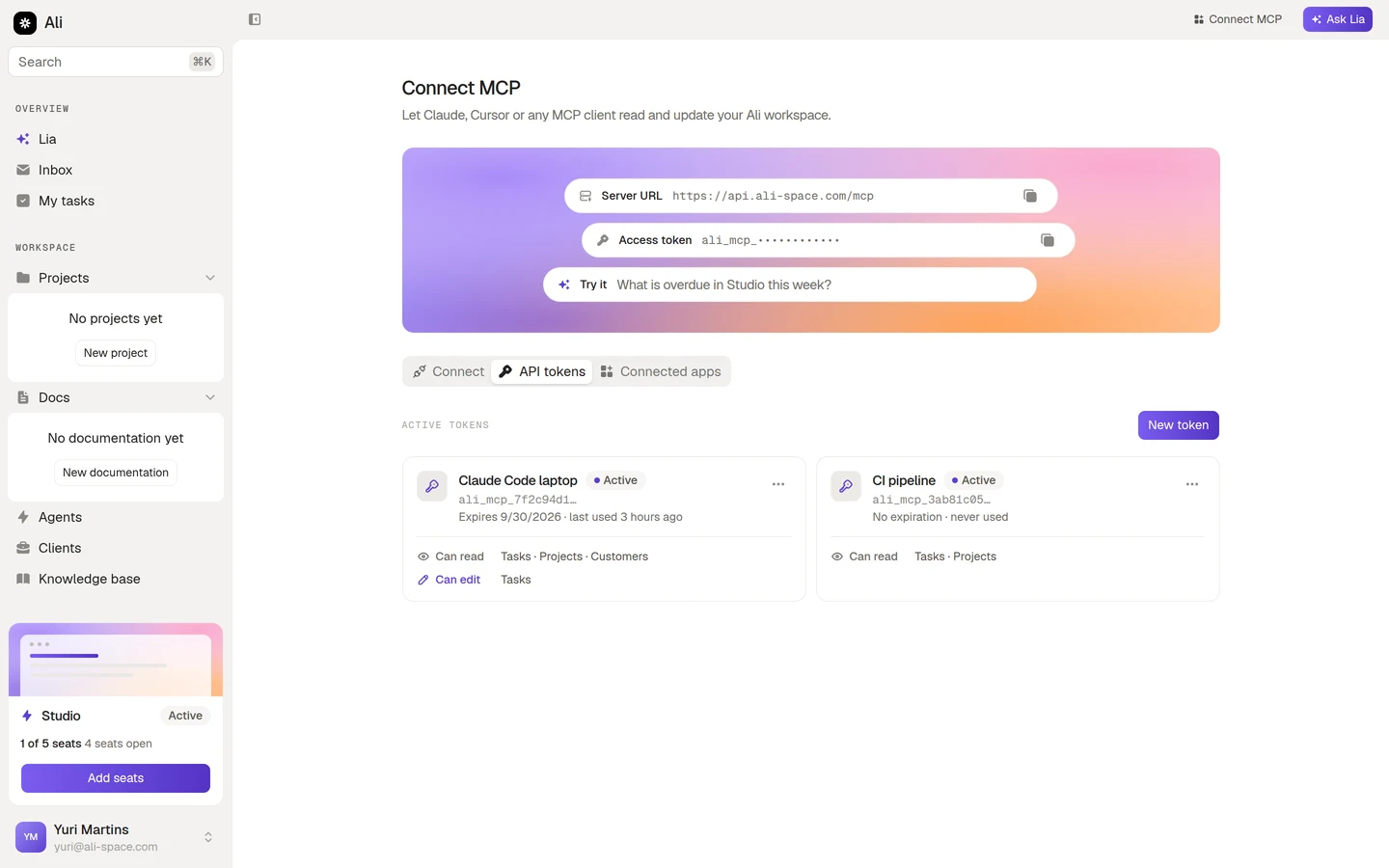1389x868 pixels.
Task: Collapse the Docs section chevron
Action: 210,397
